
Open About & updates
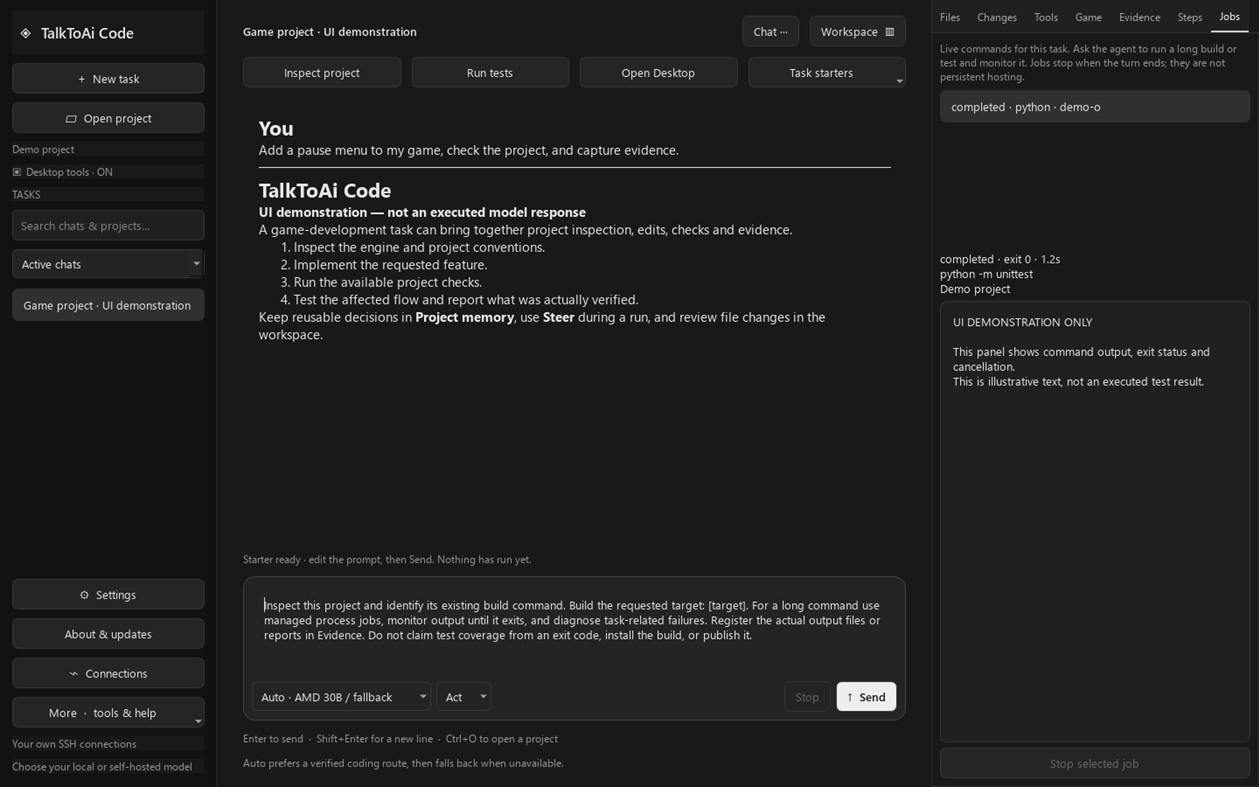pos(108,634)
